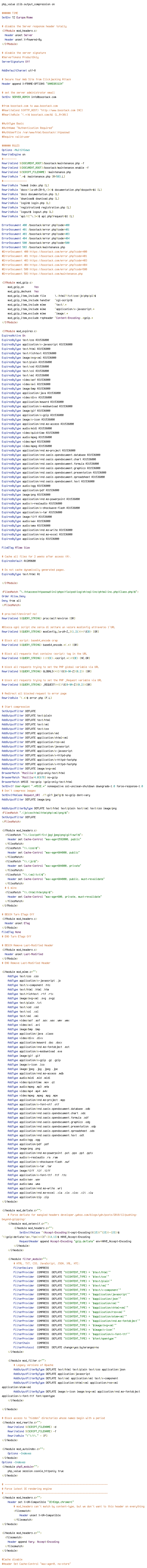Image resolution: width=147 pixels, height=1568 pixels.
Task: Select the 'SetEnv TZ Europe/Rome' line
Action: point(17,18)
